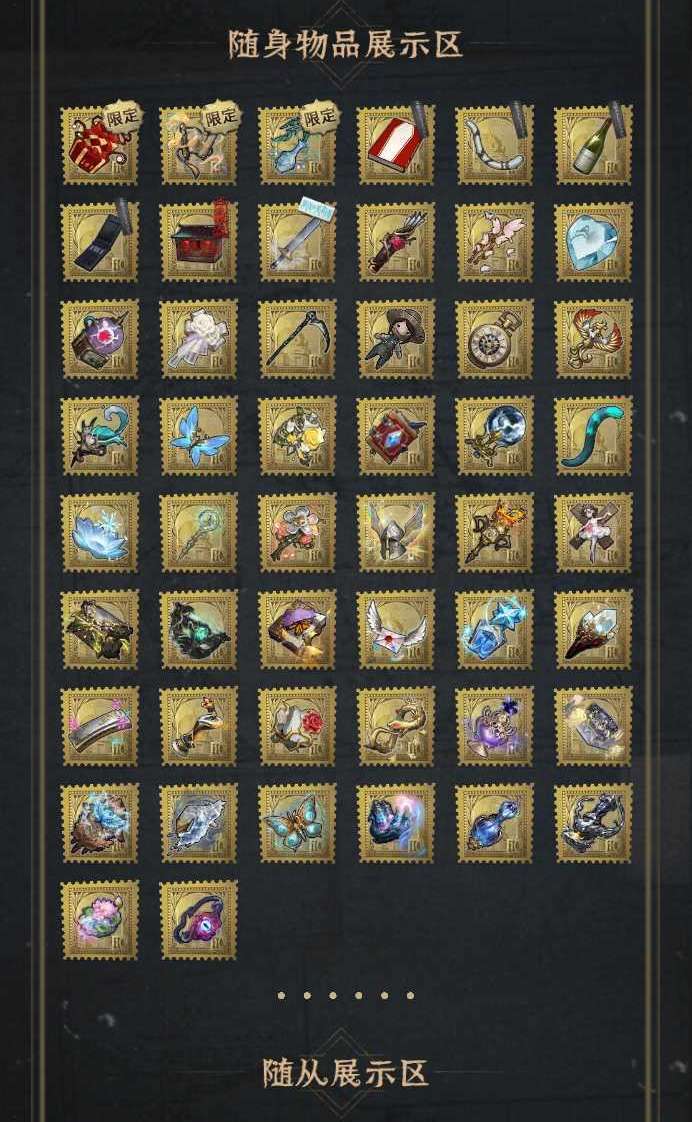Image resolution: width=692 pixels, height=1122 pixels.
Task: Choose the crystal heart accessory stamp
Action: coord(593,242)
